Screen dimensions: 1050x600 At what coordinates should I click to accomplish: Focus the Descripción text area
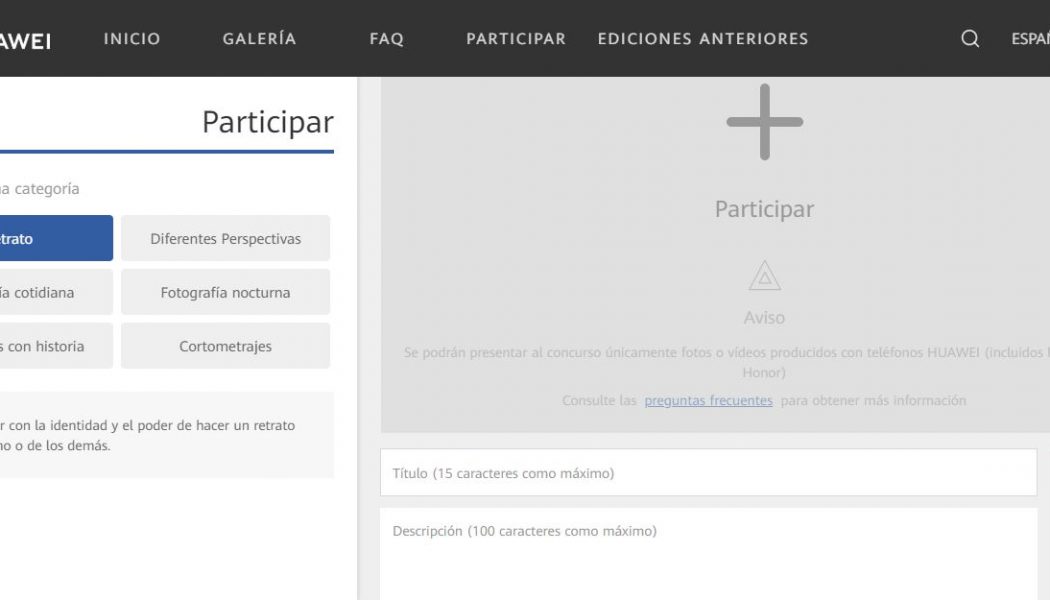(708, 554)
